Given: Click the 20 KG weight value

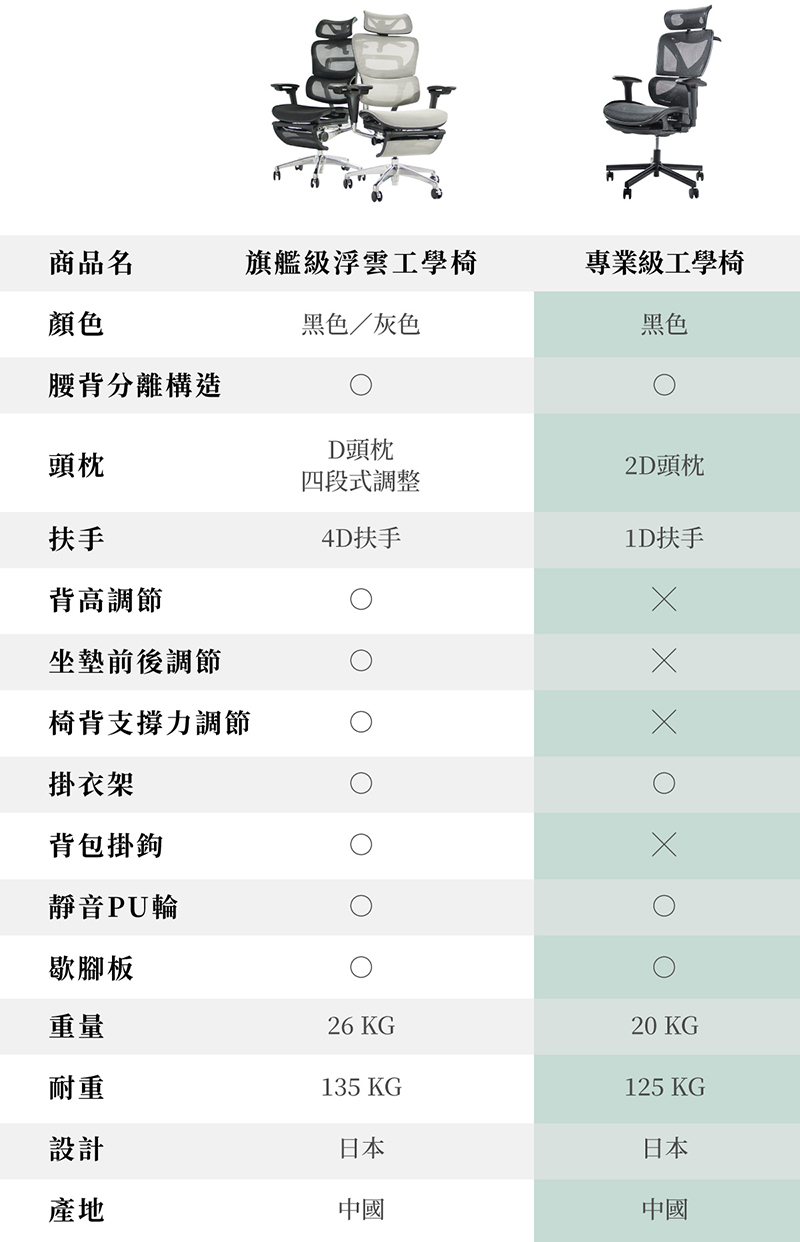Looking at the screenshot, I should 664,1026.
